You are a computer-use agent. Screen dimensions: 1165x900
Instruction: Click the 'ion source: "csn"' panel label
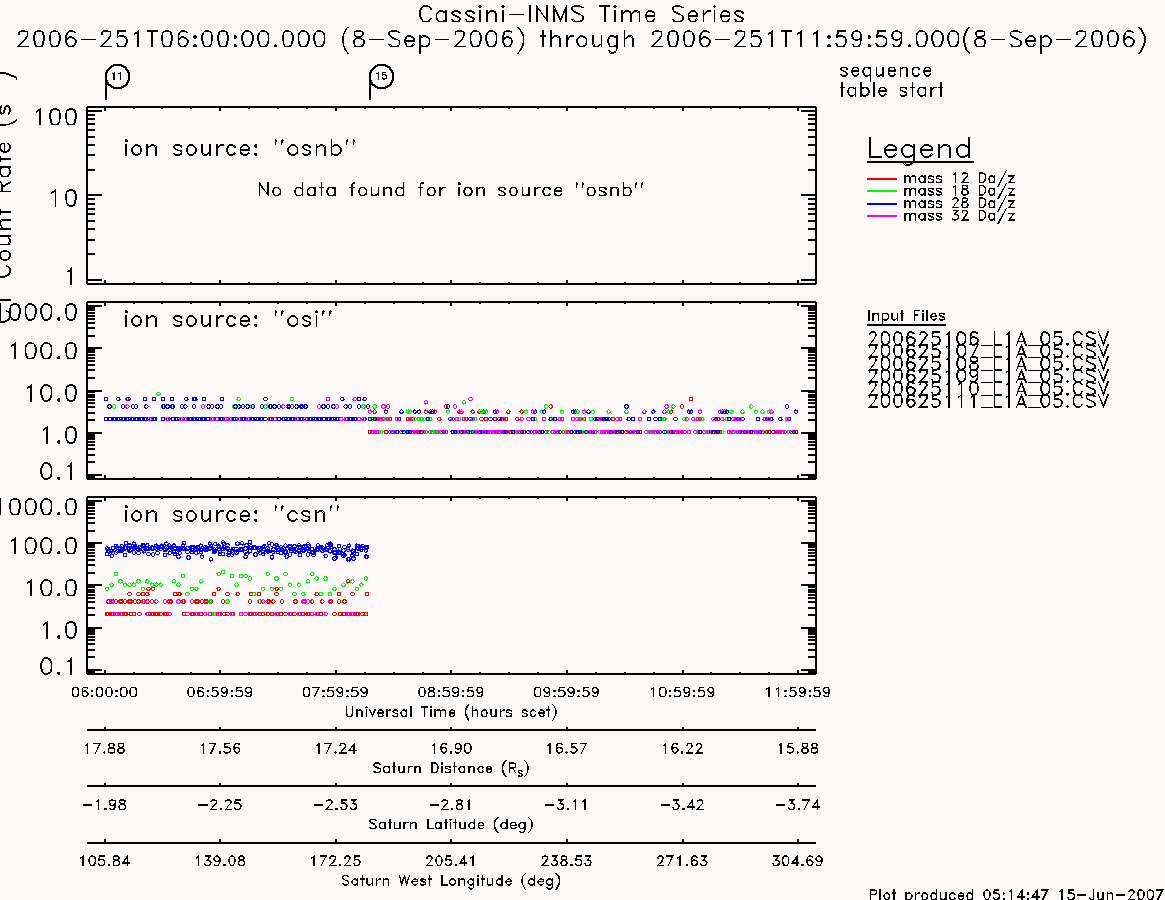pos(231,514)
